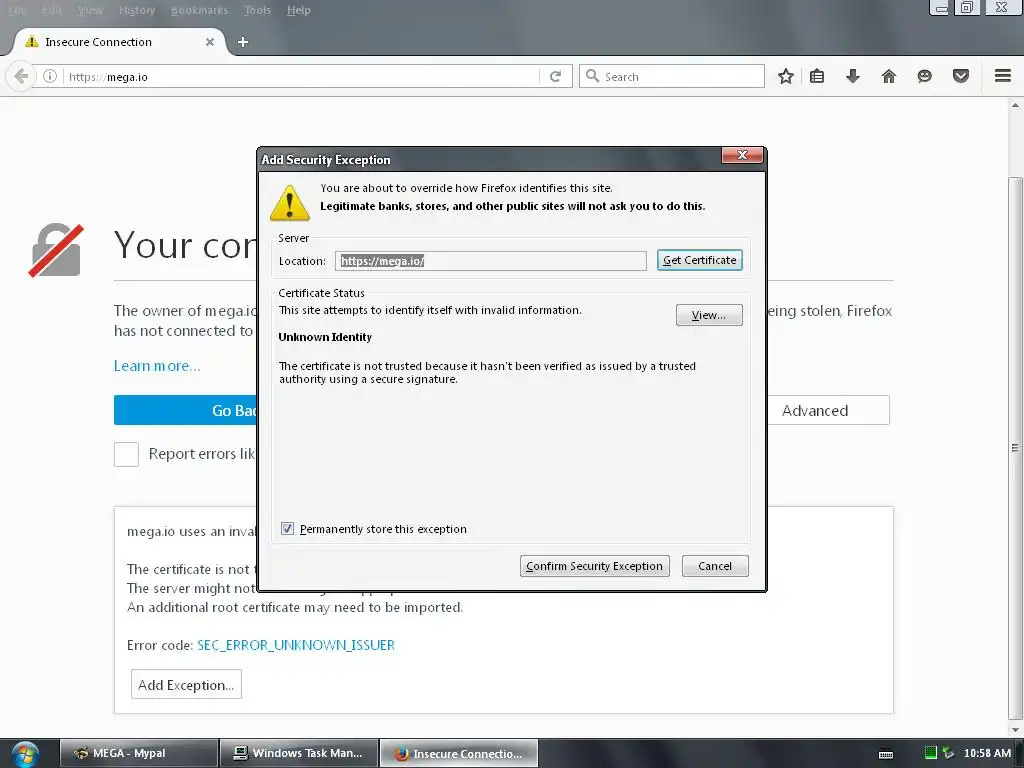Focus the Location field in dialog
1024x768 pixels.
coord(490,261)
